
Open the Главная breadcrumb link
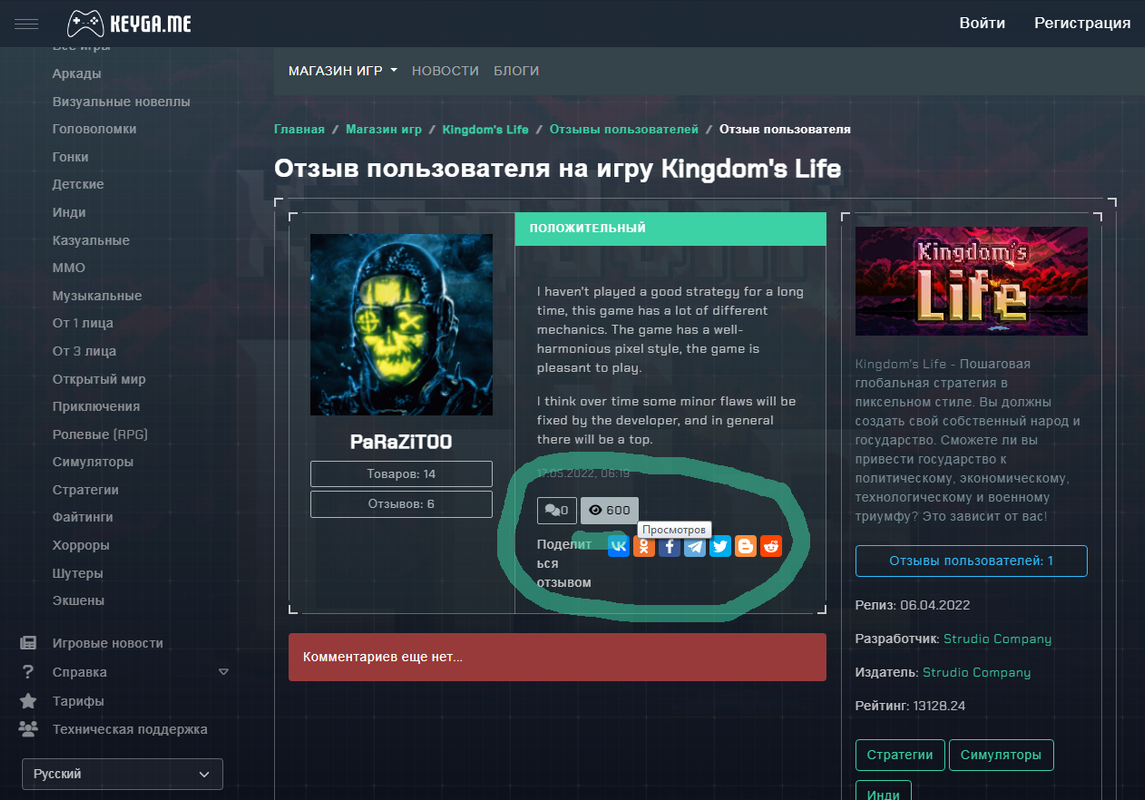click(x=299, y=129)
